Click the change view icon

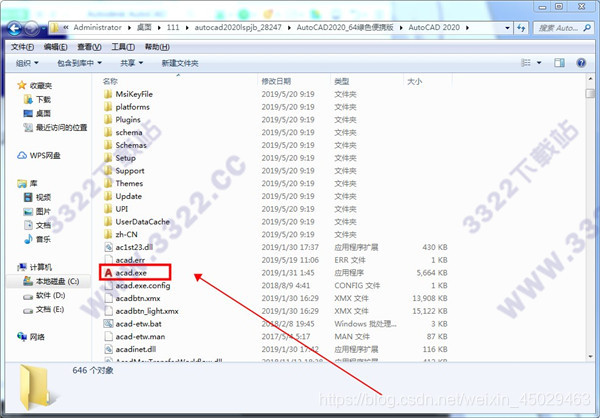click(526, 63)
